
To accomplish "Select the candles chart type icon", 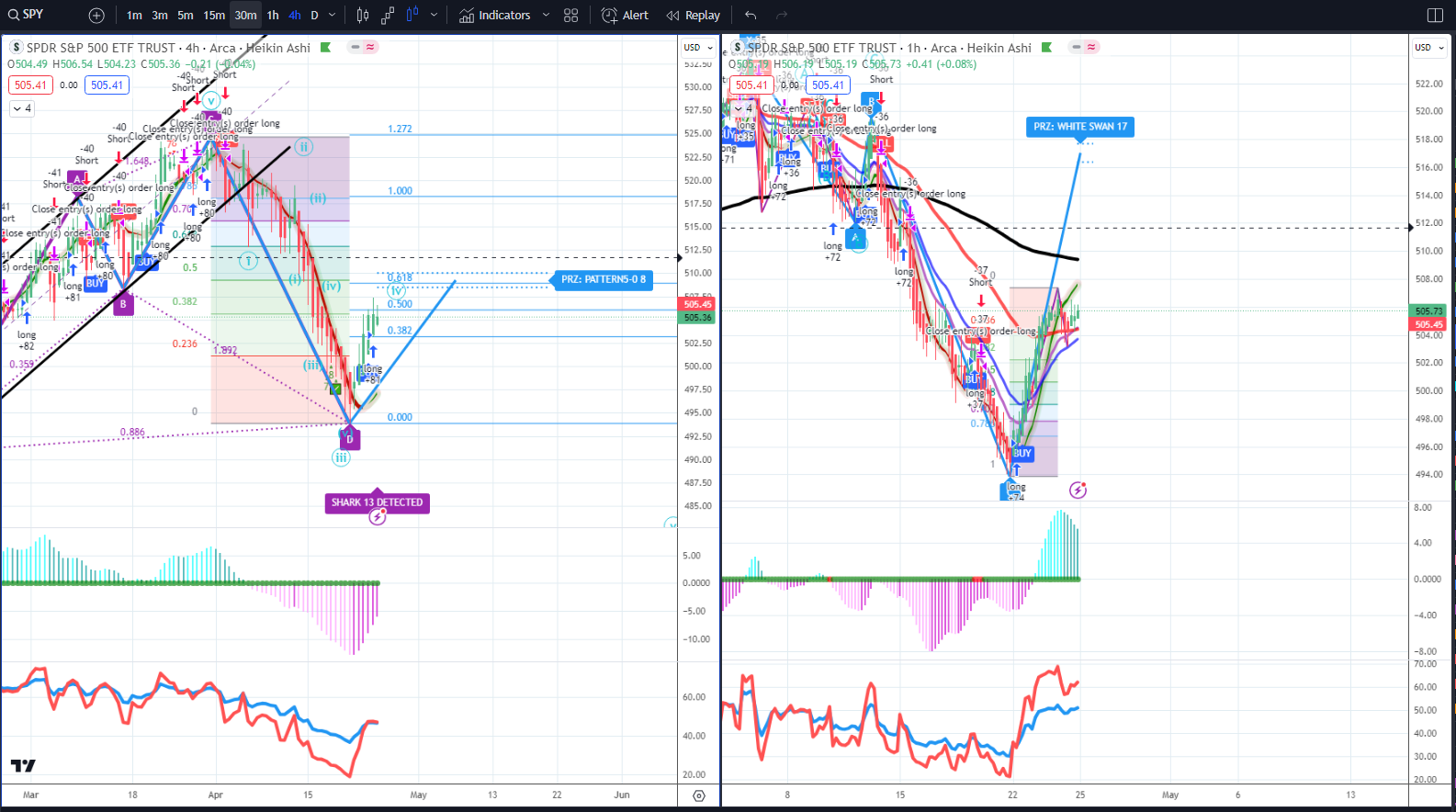I will 363,15.
